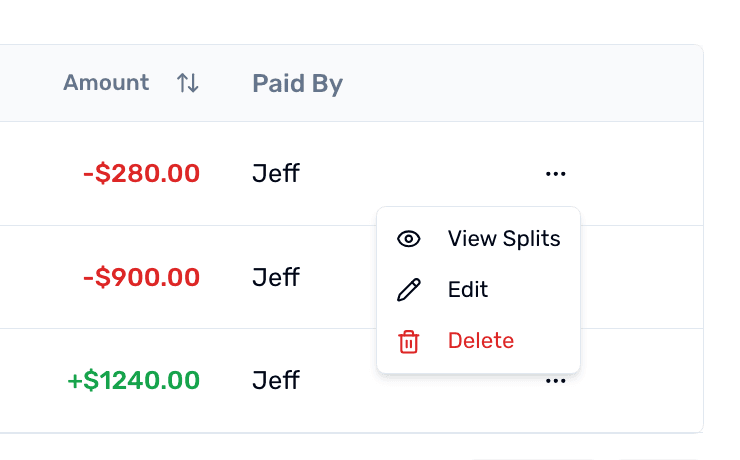Choose the Edit label in actions menu
Viewport: 740px width, 460px height.
[468, 290]
